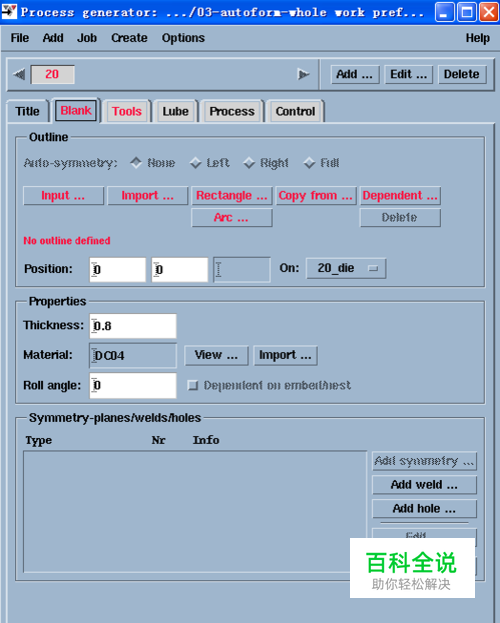Close the Process generator window
Viewport: 500px width, 623px height.
(x=489, y=12)
